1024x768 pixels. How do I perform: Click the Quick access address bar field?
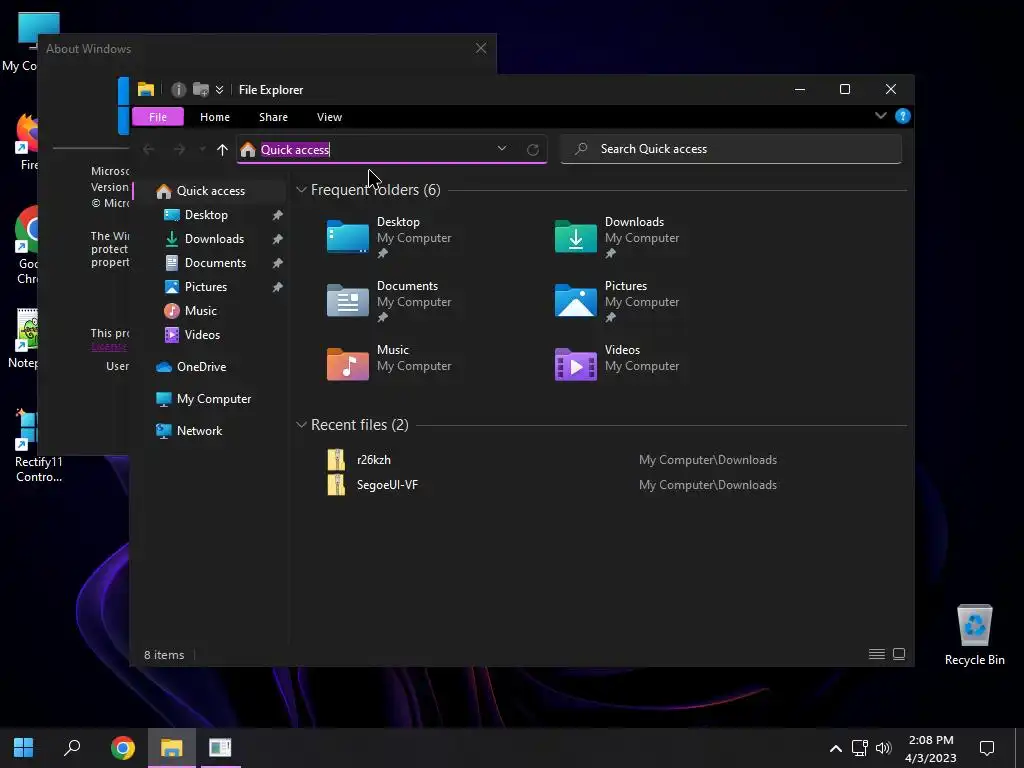click(x=391, y=150)
